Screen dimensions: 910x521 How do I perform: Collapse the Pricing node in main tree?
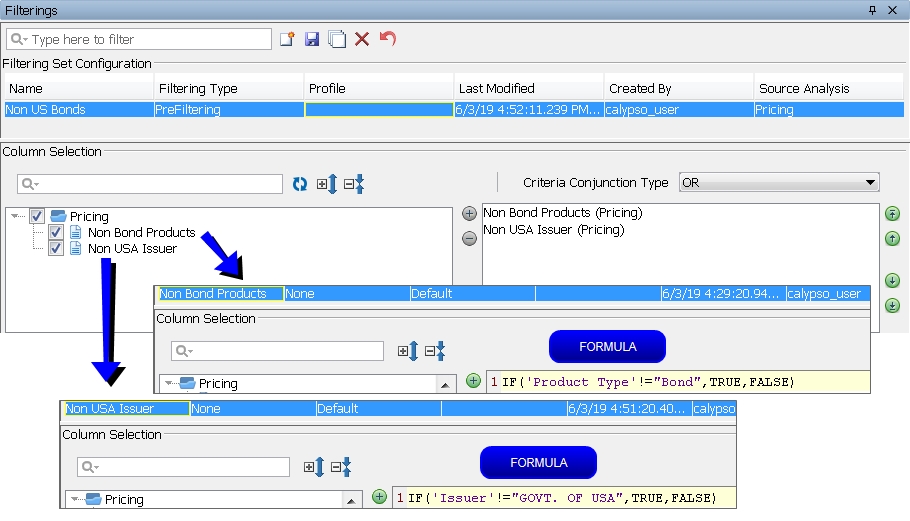pyautogui.click(x=15, y=216)
